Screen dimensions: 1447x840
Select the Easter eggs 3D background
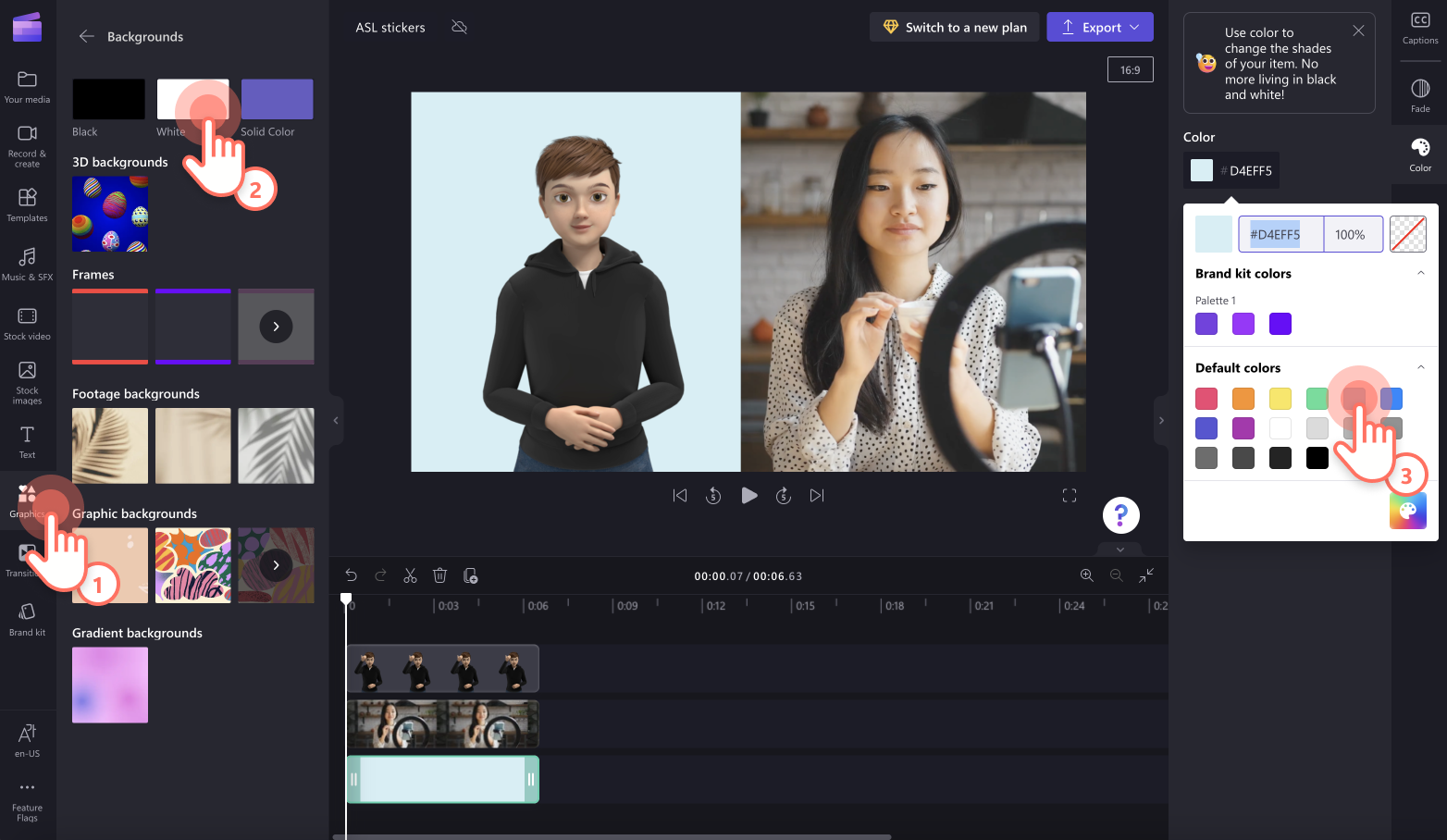click(x=110, y=214)
